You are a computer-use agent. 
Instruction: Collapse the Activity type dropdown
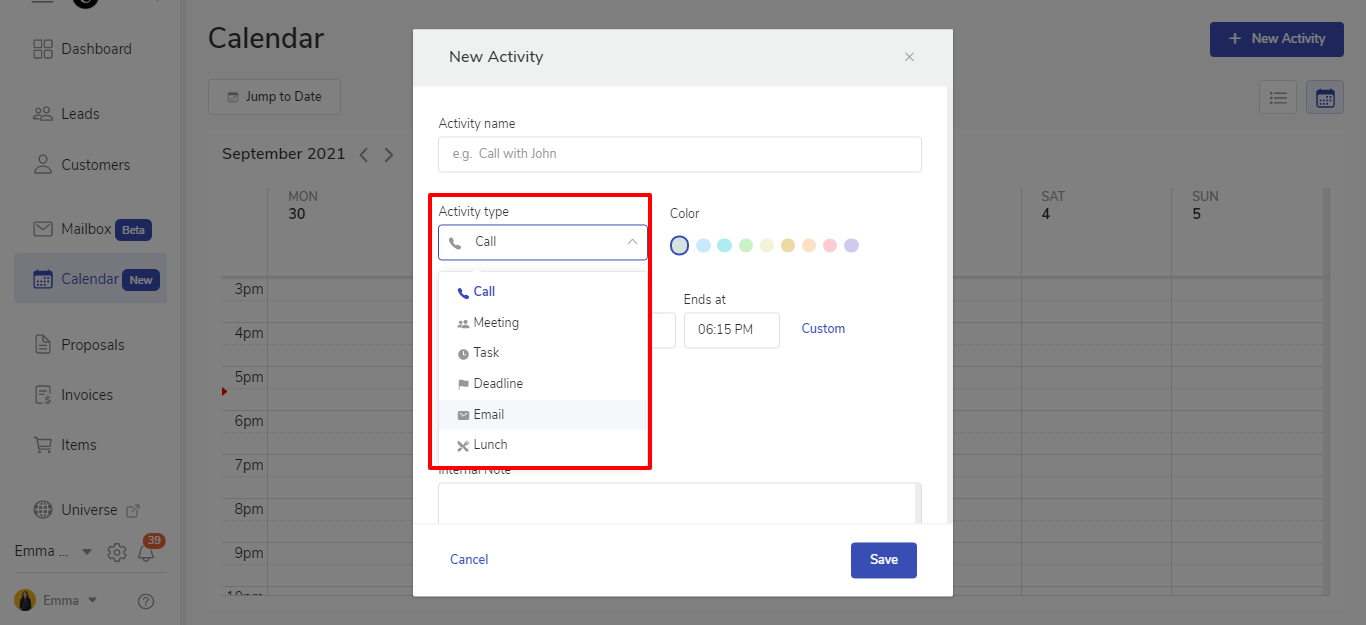tap(632, 242)
